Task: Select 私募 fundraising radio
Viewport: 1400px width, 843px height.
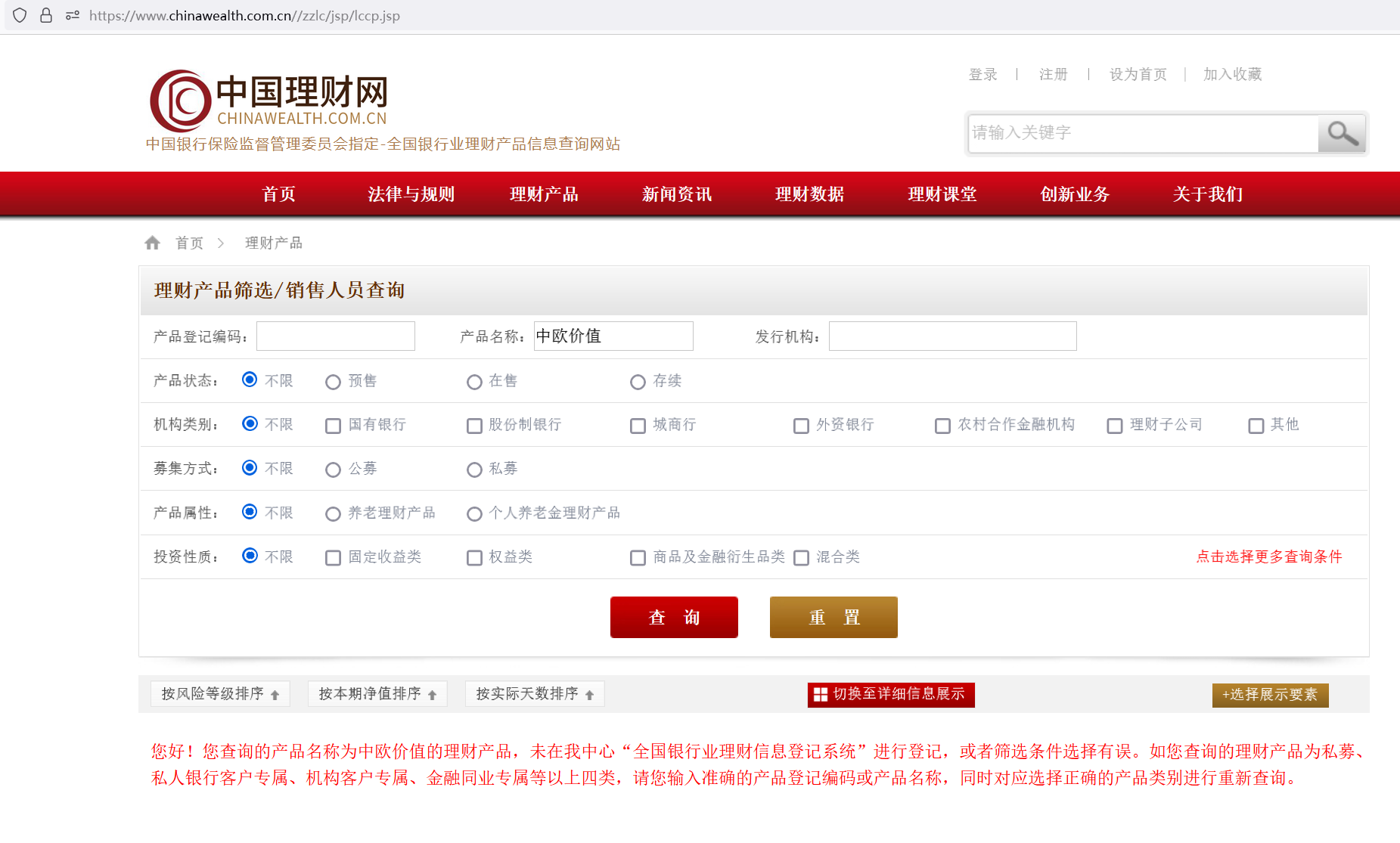Action: 474,470
